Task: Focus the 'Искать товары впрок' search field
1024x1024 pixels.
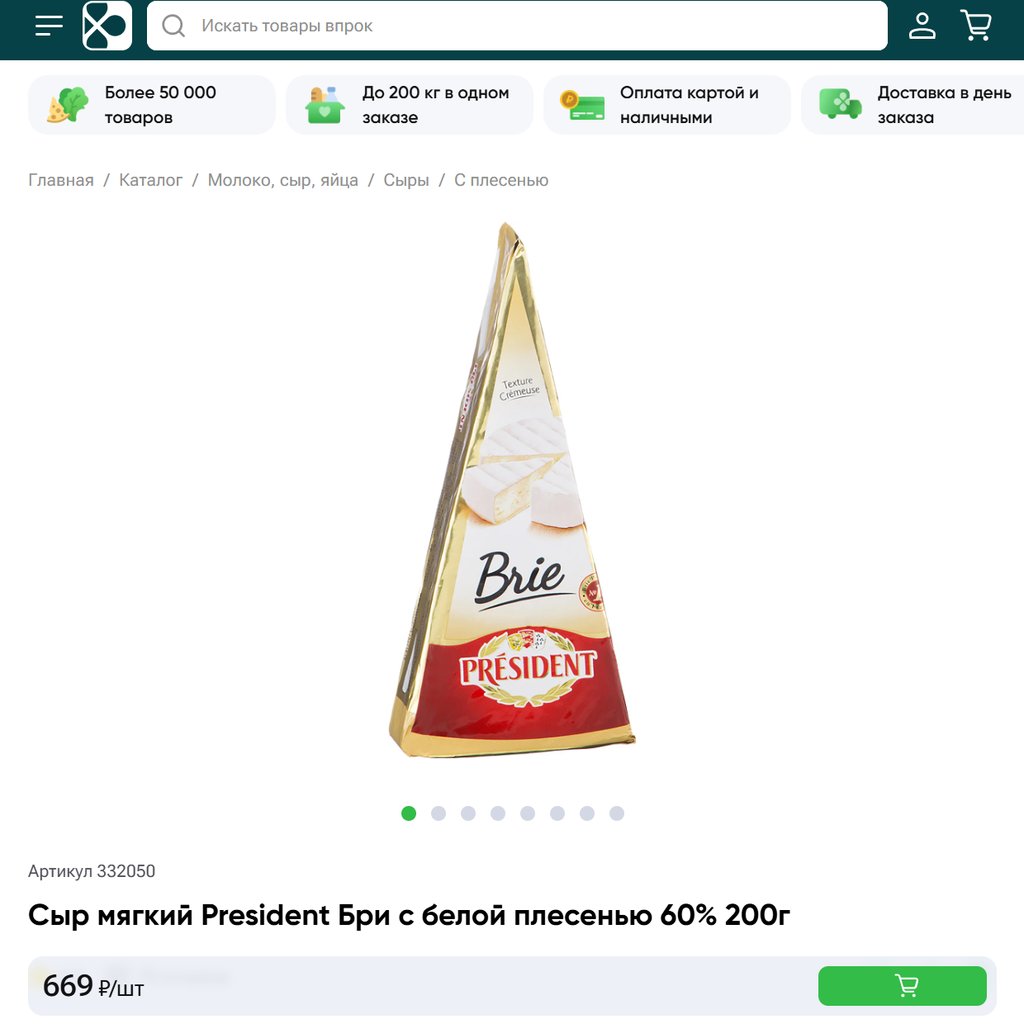Action: click(x=517, y=25)
